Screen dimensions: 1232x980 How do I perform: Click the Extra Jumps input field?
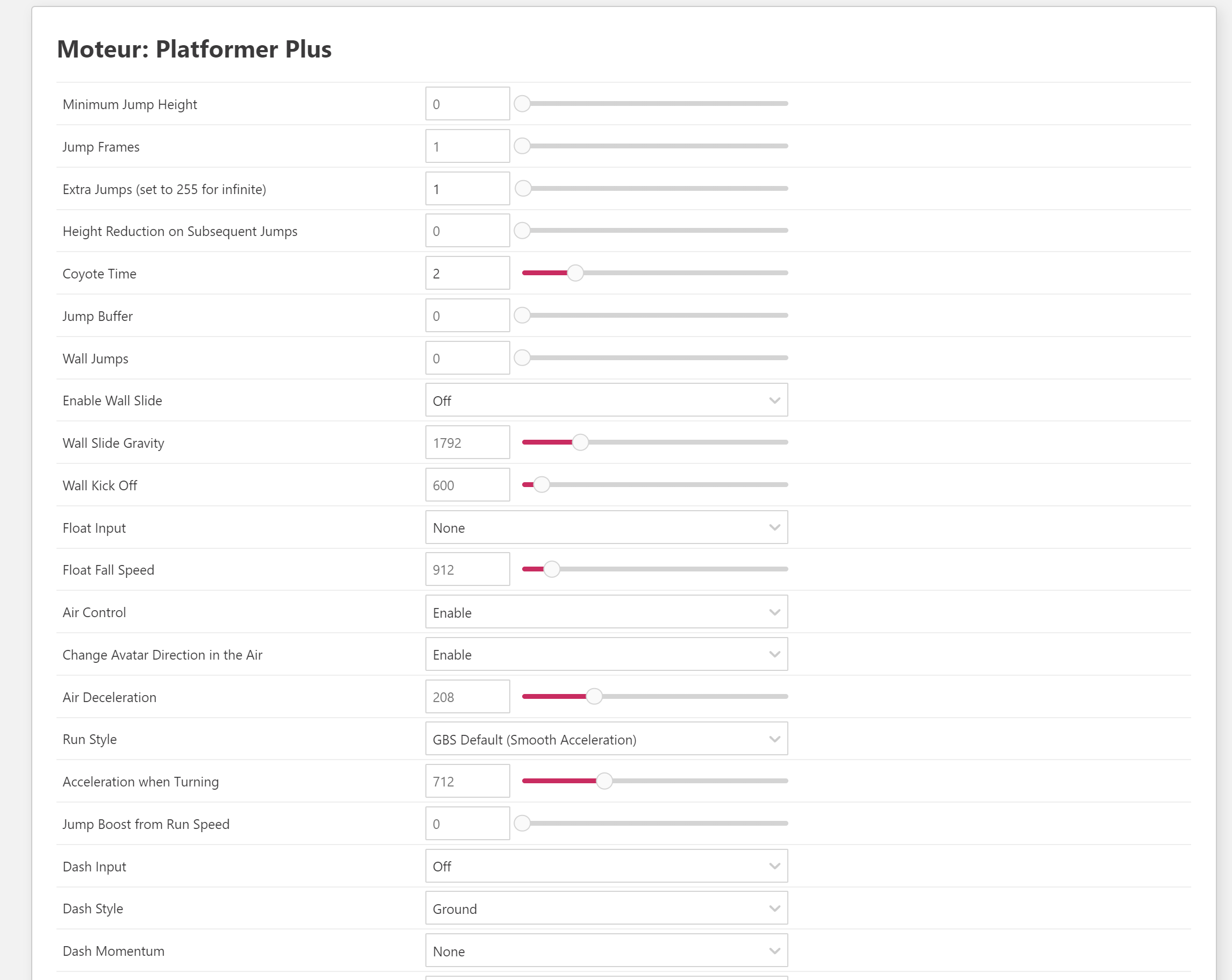coord(467,189)
